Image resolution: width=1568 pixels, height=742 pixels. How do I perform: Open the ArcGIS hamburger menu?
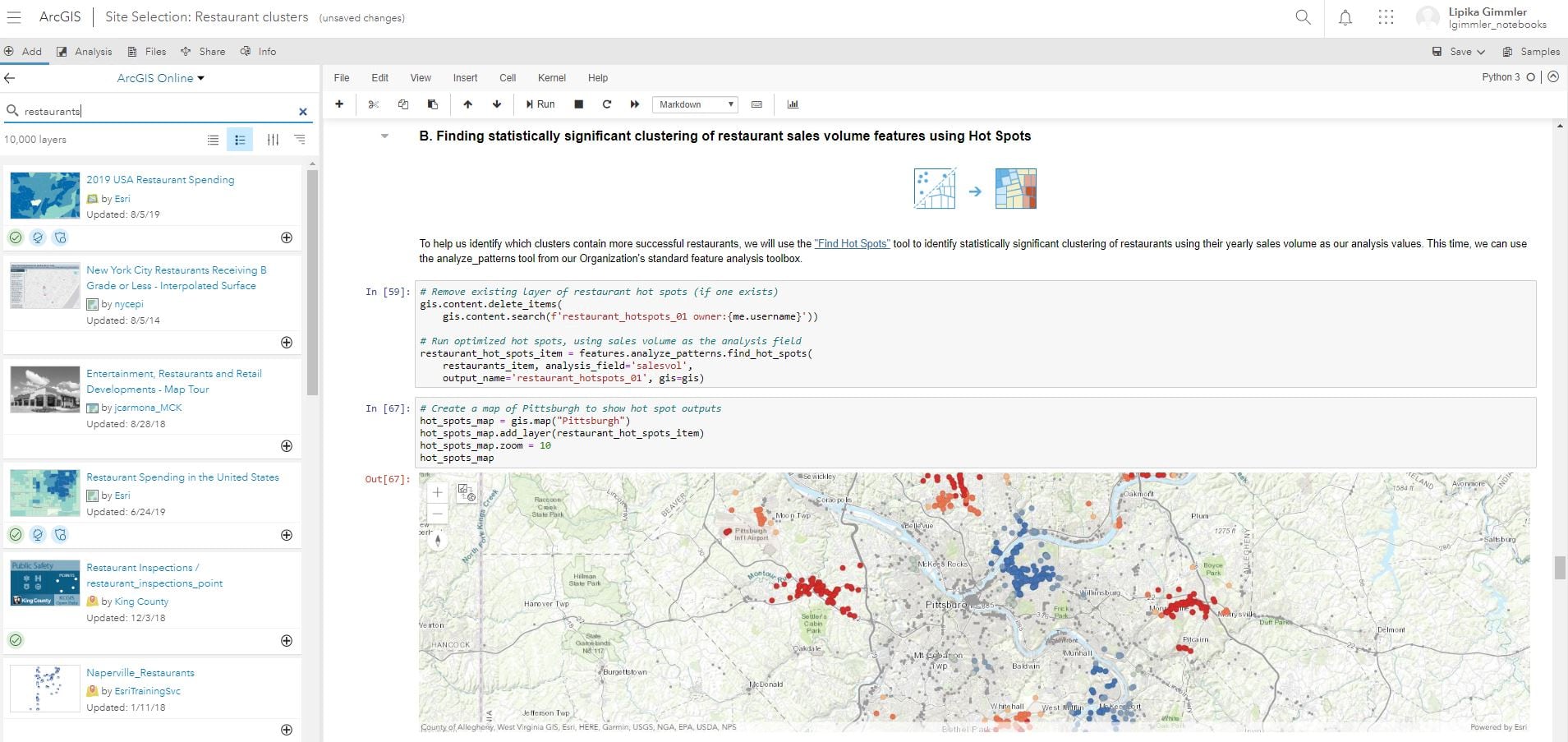click(13, 17)
